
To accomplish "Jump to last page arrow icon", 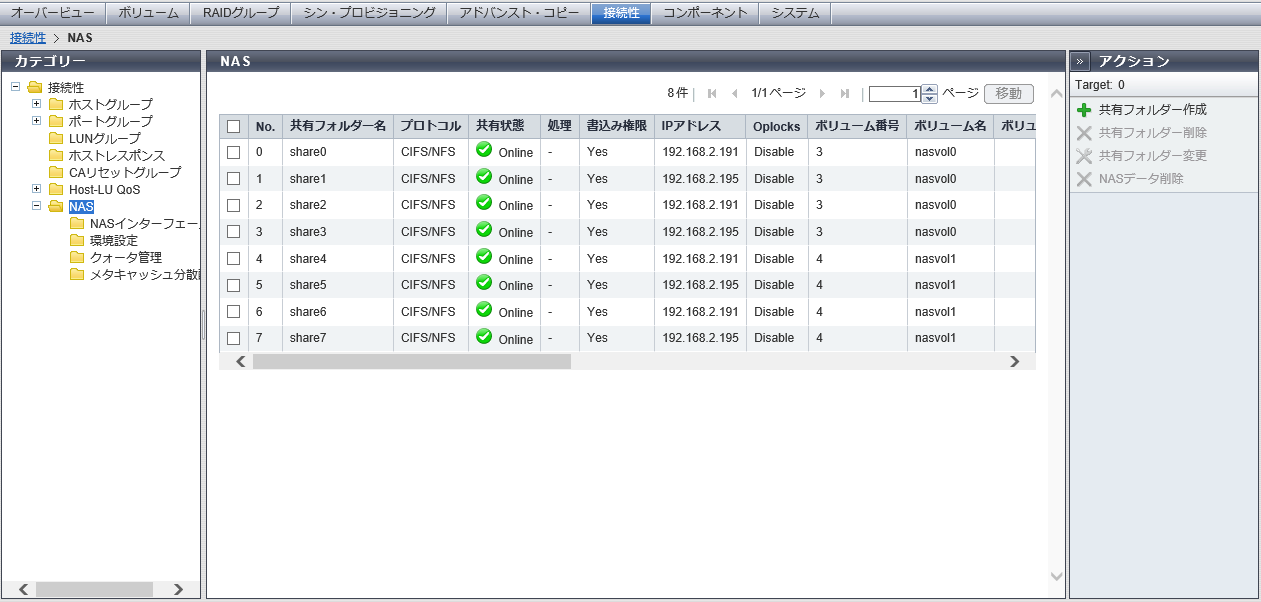I will pyautogui.click(x=845, y=94).
